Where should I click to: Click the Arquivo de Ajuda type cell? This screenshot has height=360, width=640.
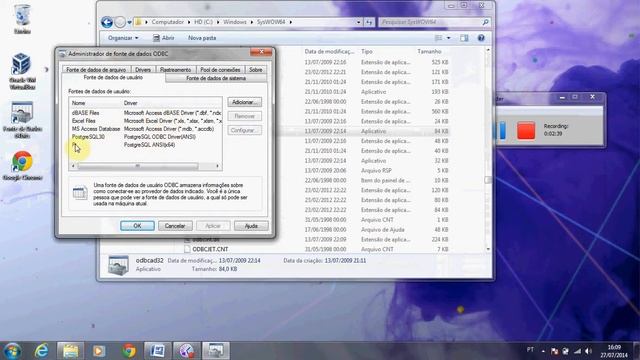tap(382, 229)
